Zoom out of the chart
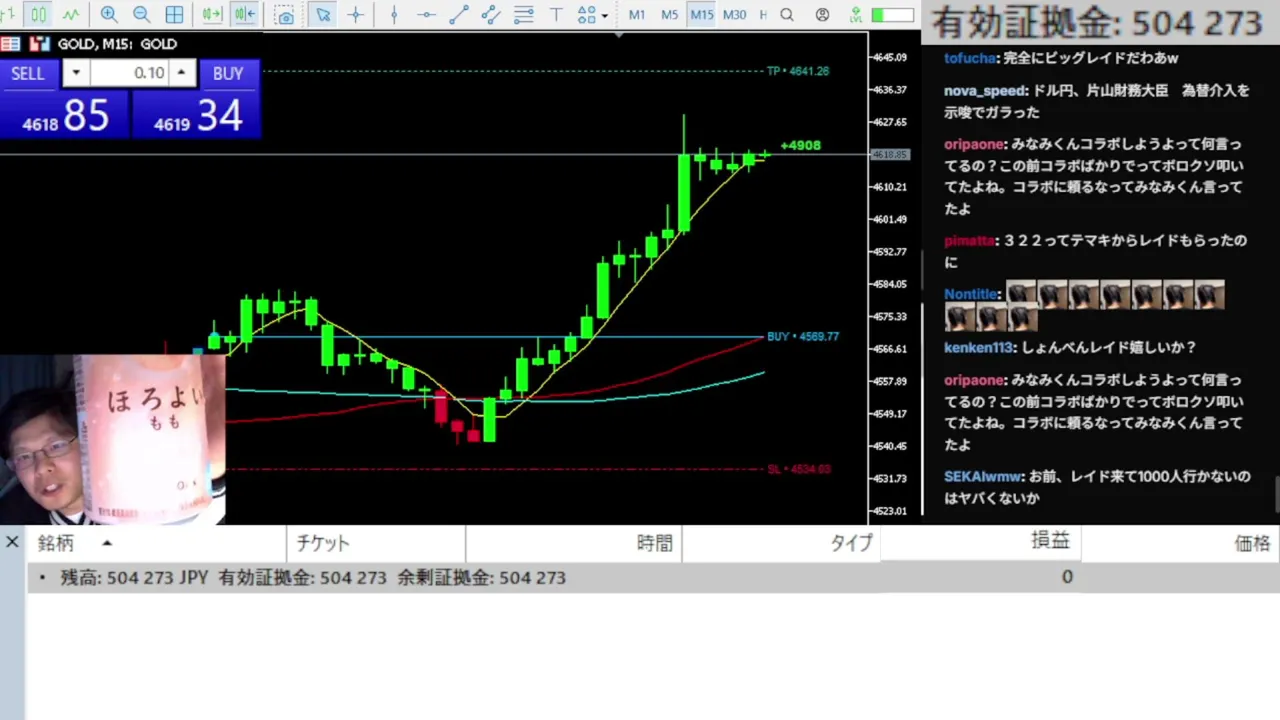This screenshot has height=720, width=1280. (x=141, y=15)
